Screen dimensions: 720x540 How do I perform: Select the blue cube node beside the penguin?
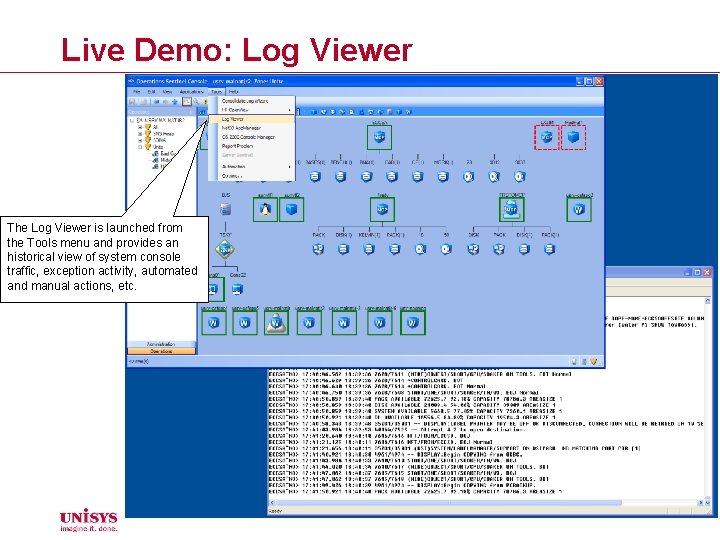tap(291, 209)
